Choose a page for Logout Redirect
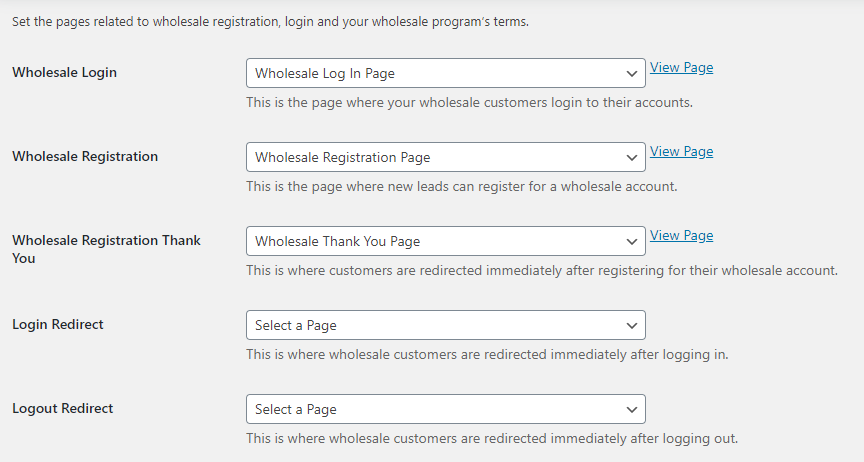The image size is (864, 462). (x=445, y=409)
